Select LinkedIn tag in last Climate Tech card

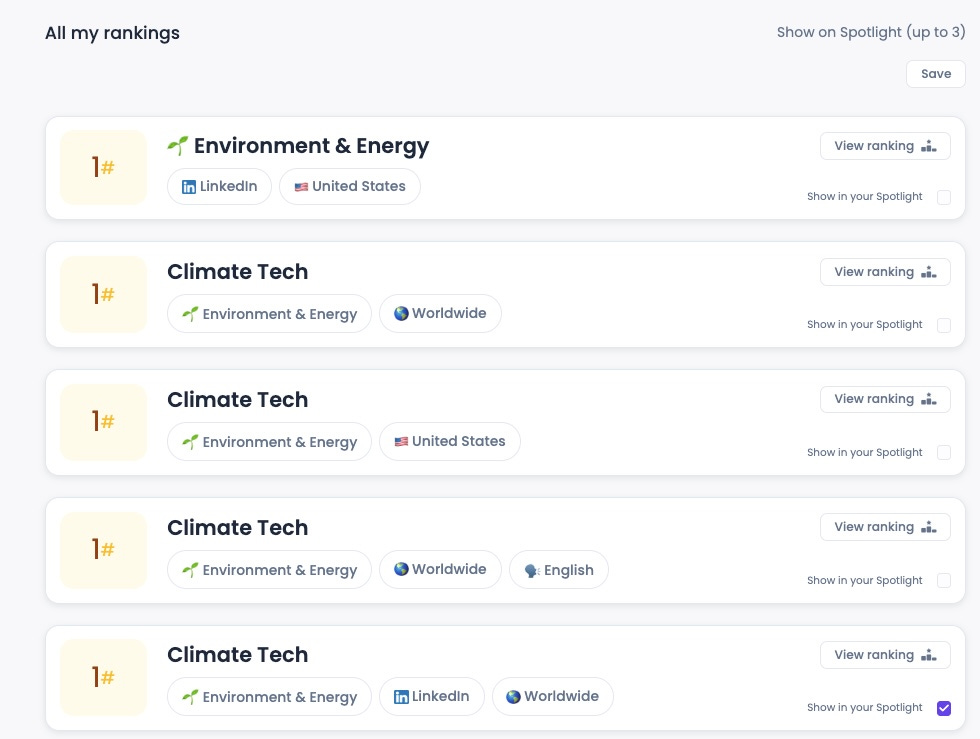[432, 696]
